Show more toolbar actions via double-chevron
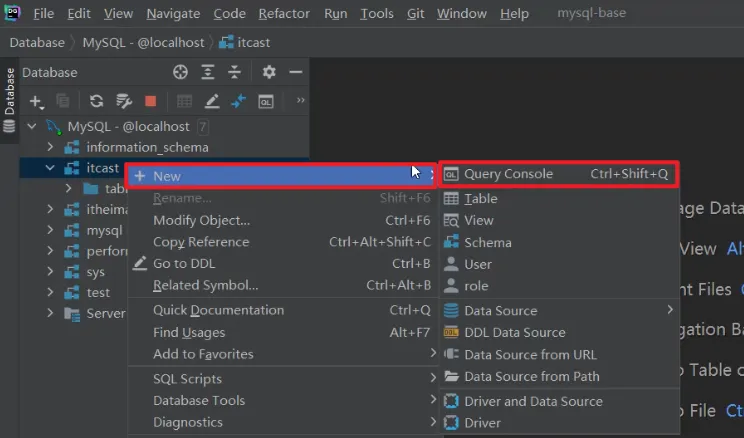 click(301, 101)
